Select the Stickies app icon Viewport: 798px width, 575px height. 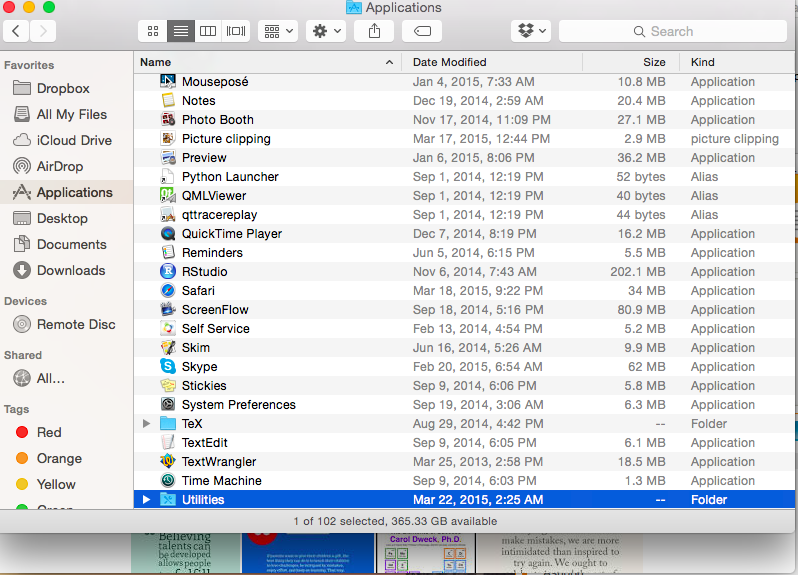point(168,385)
